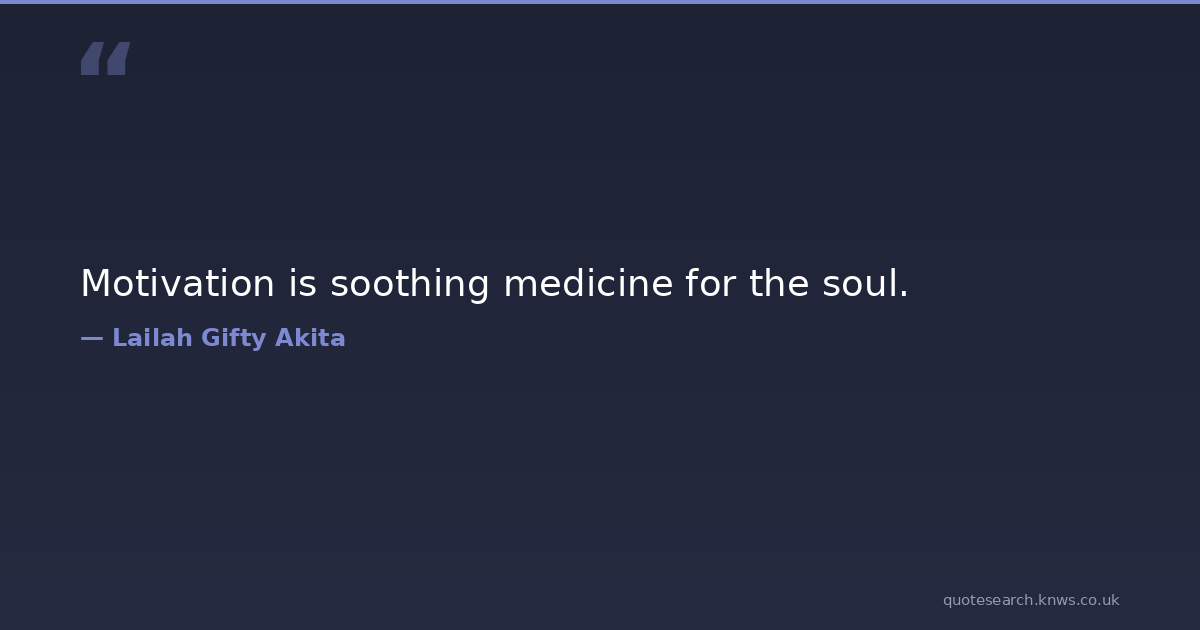Screen dimensions: 1200x630
Task: Click "quotesearch" in the watermark text
Action: (987, 600)
